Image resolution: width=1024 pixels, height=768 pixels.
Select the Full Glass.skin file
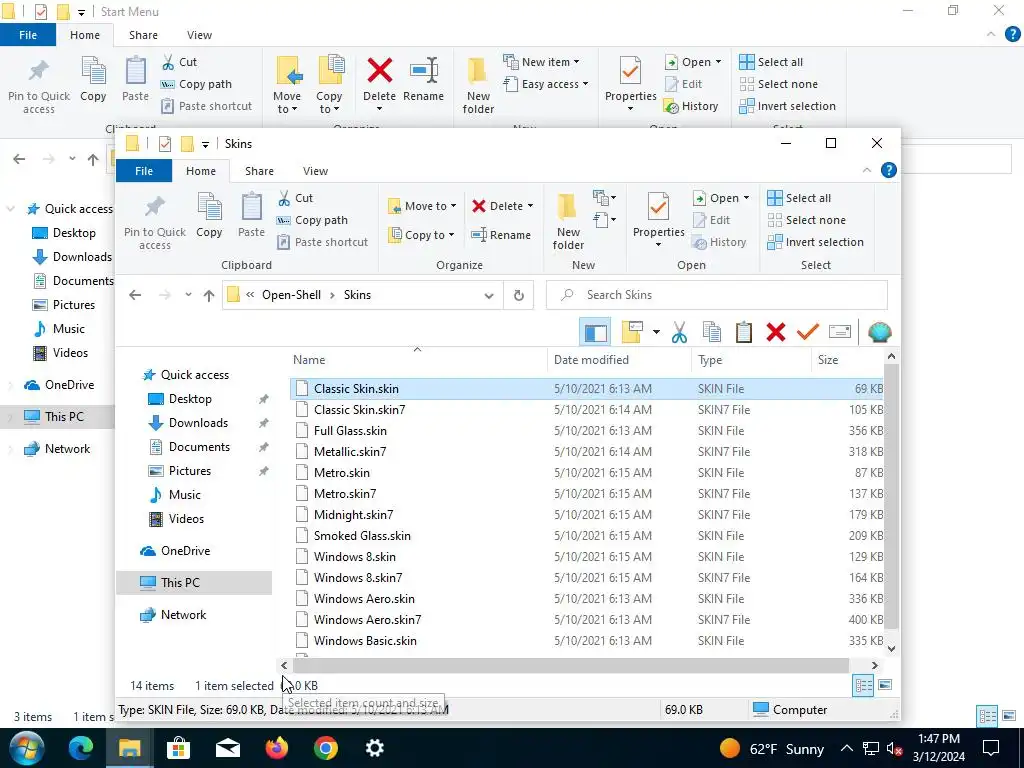pos(350,431)
